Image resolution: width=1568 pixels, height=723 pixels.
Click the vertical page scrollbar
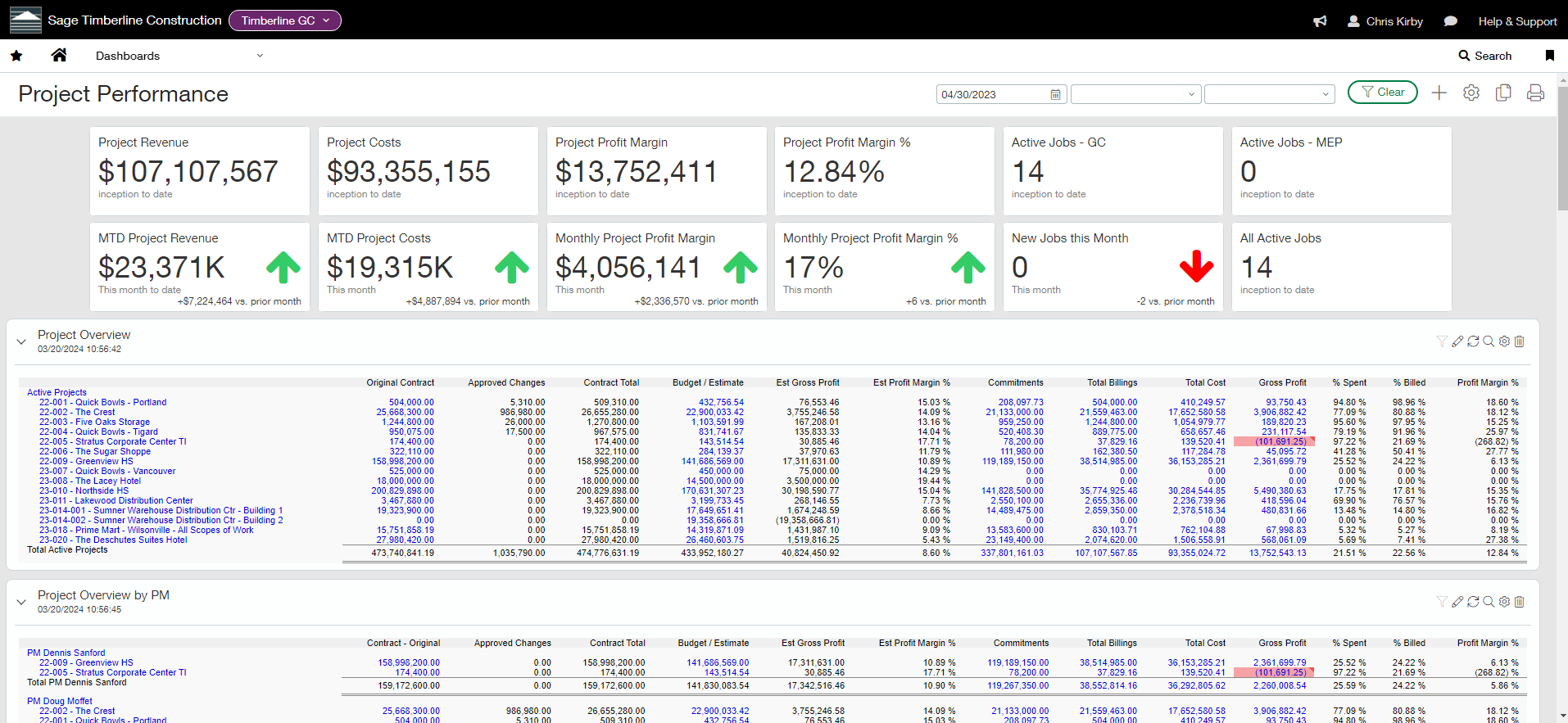(x=1562, y=147)
